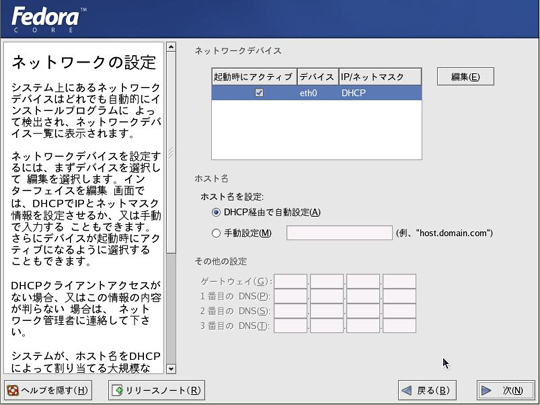The height and width of the screenshot is (405, 540).
Task: Select 手動設定 radio button
Action: [x=216, y=233]
